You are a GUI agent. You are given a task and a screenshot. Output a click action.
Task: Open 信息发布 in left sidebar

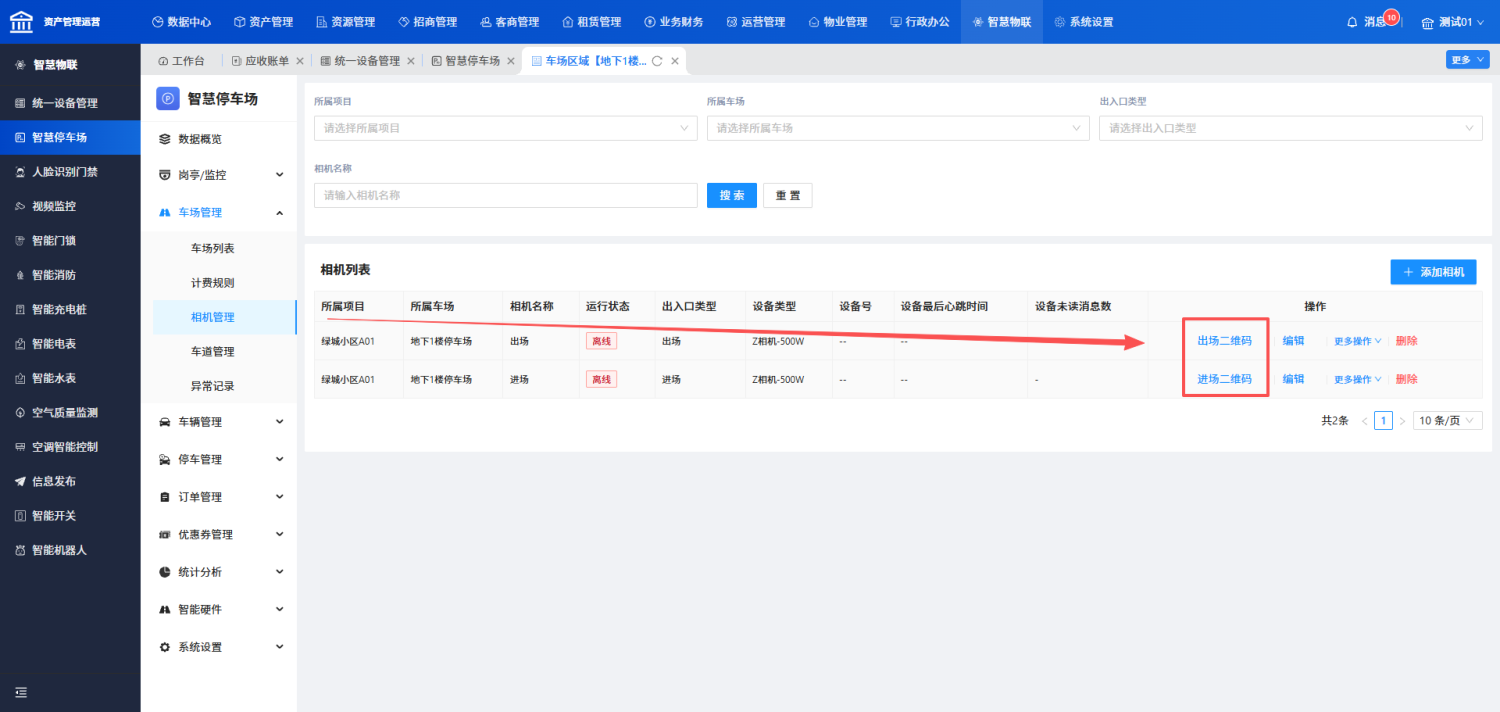click(x=70, y=481)
